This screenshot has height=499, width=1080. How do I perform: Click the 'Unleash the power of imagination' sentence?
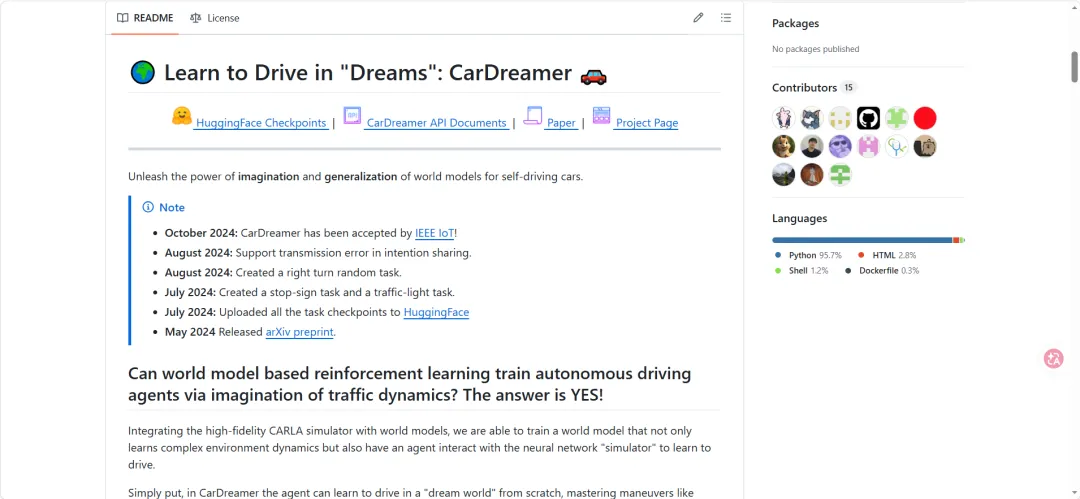click(x=355, y=176)
